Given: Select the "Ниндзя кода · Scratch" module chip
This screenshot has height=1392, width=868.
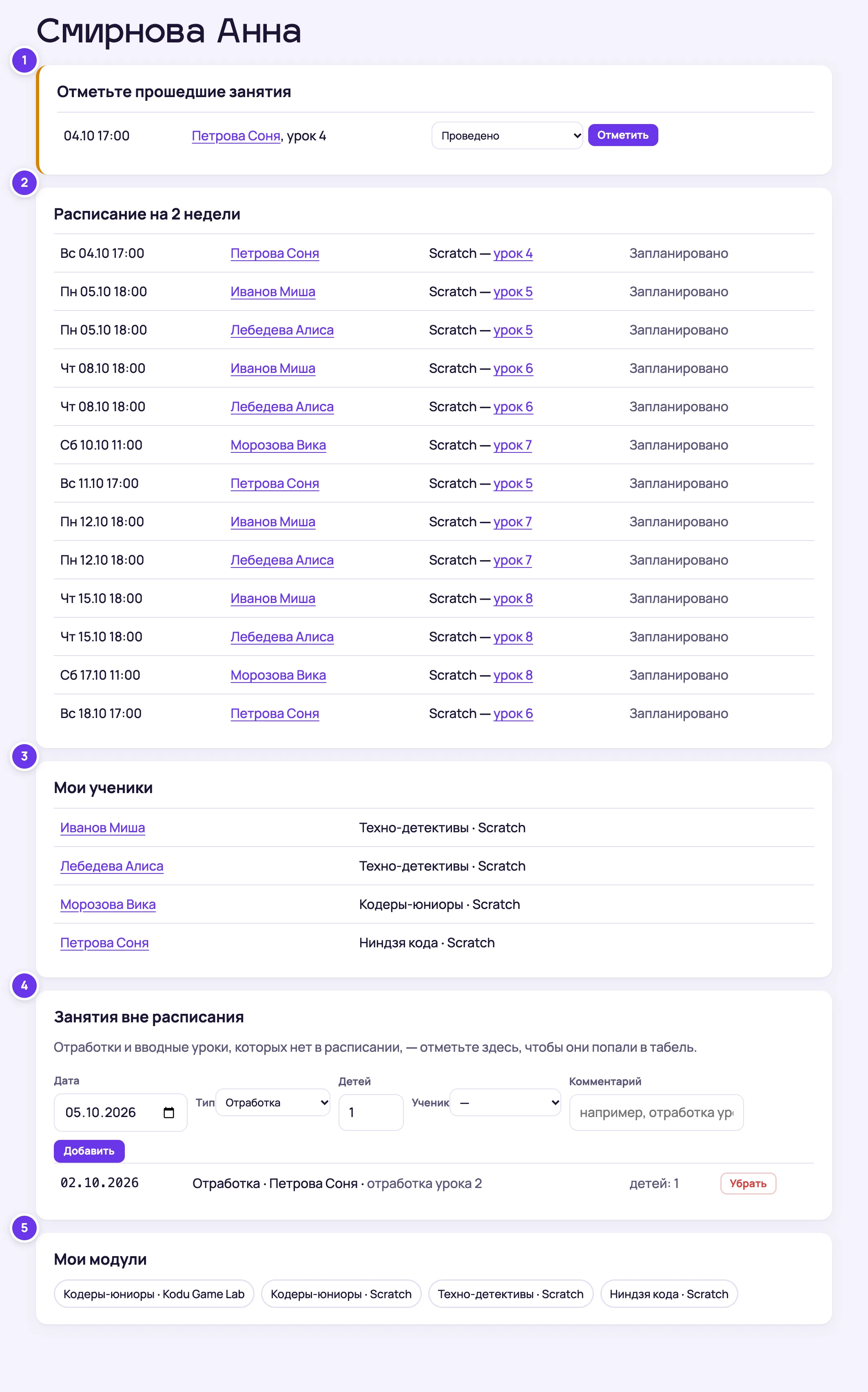Looking at the screenshot, I should tap(669, 1294).
